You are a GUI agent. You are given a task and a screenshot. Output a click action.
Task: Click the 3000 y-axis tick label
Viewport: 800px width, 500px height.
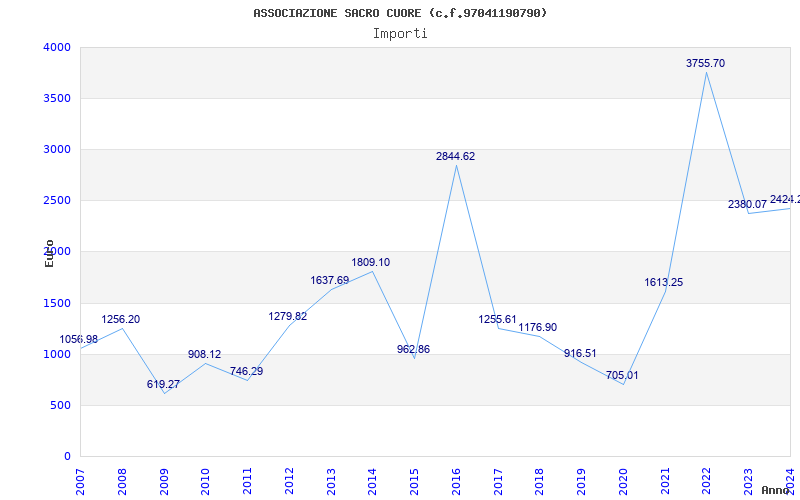point(57,149)
